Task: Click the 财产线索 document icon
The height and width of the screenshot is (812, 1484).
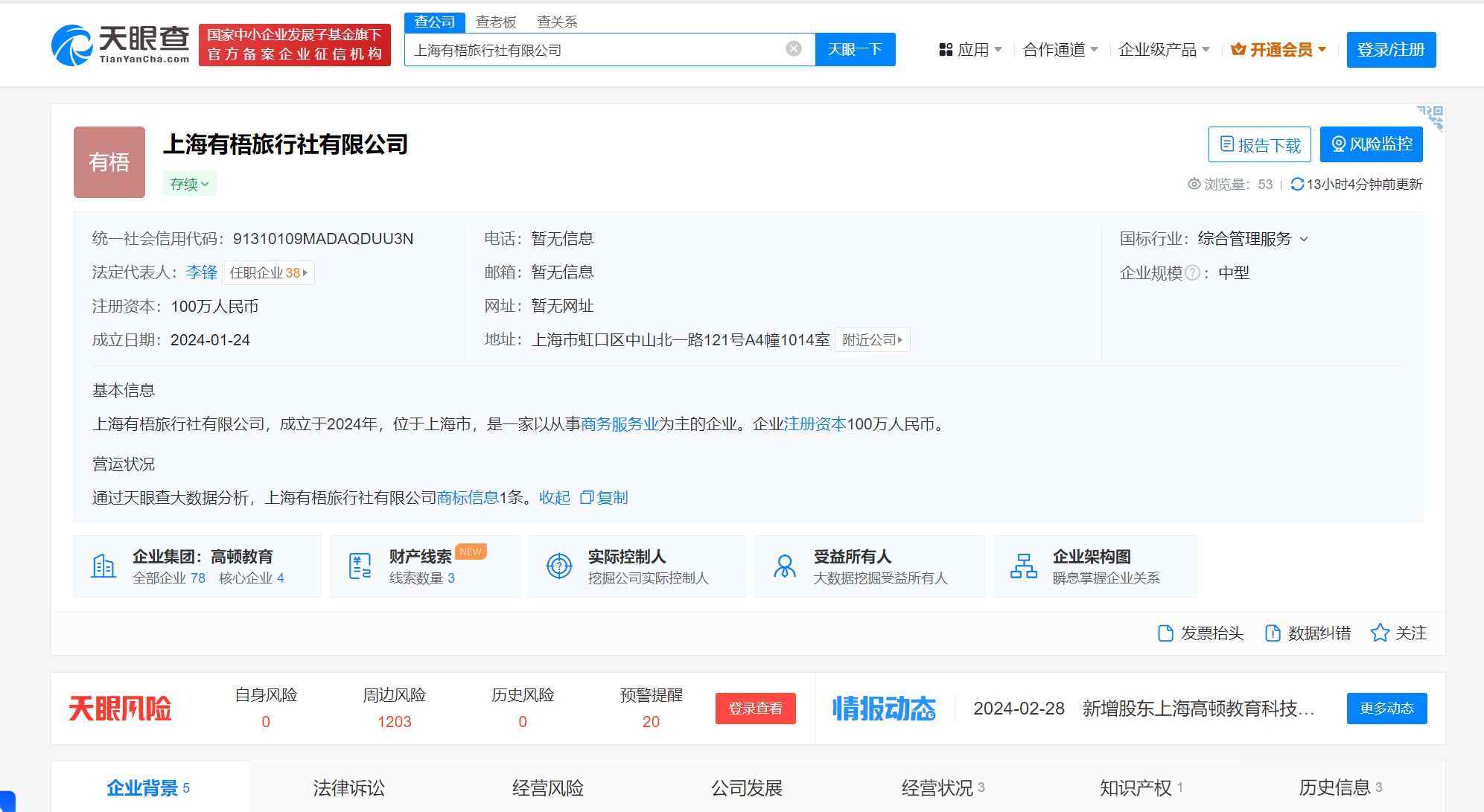Action: click(360, 566)
